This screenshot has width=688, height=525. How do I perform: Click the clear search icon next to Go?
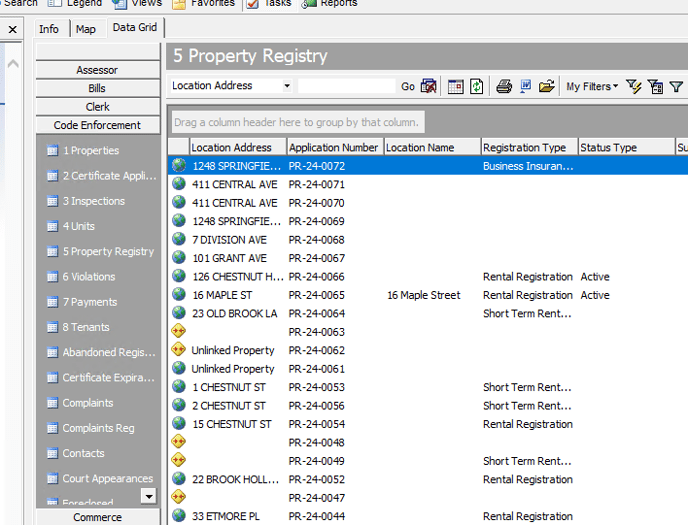pos(428,86)
